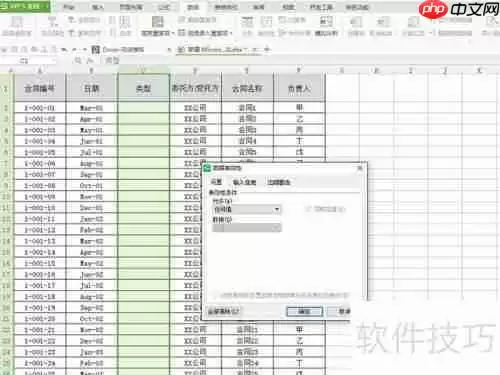Click the 创建组 group icon in ribbon

coord(356,22)
